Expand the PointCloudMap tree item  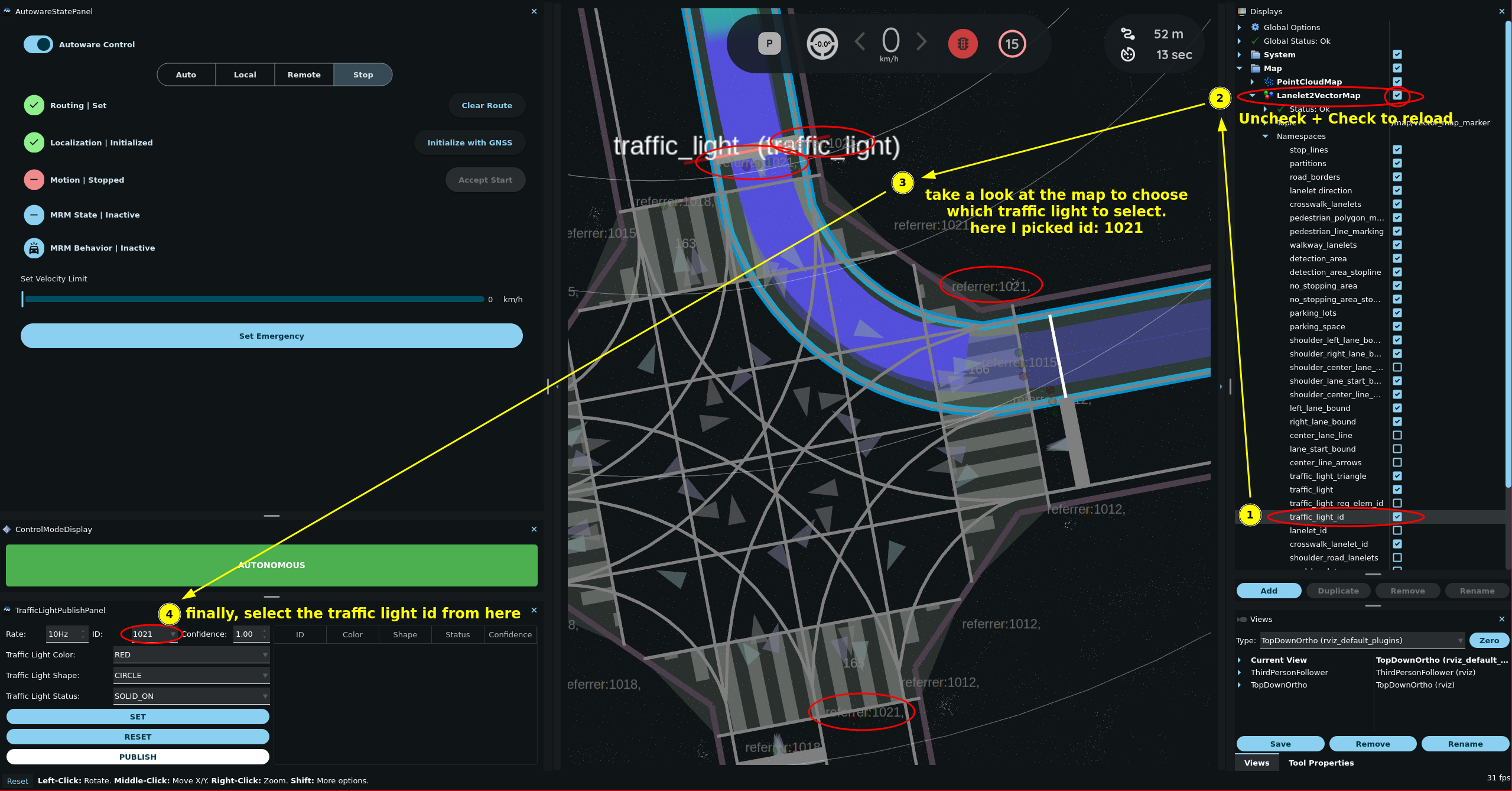(x=1252, y=82)
